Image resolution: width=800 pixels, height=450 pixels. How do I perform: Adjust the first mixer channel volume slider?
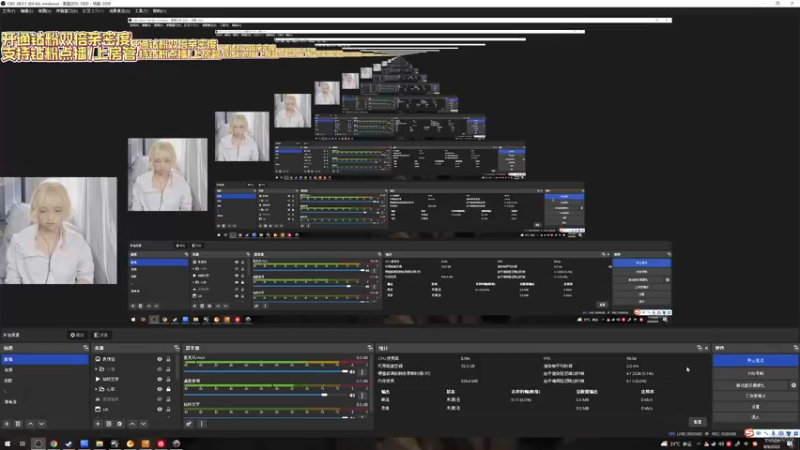coord(266,371)
